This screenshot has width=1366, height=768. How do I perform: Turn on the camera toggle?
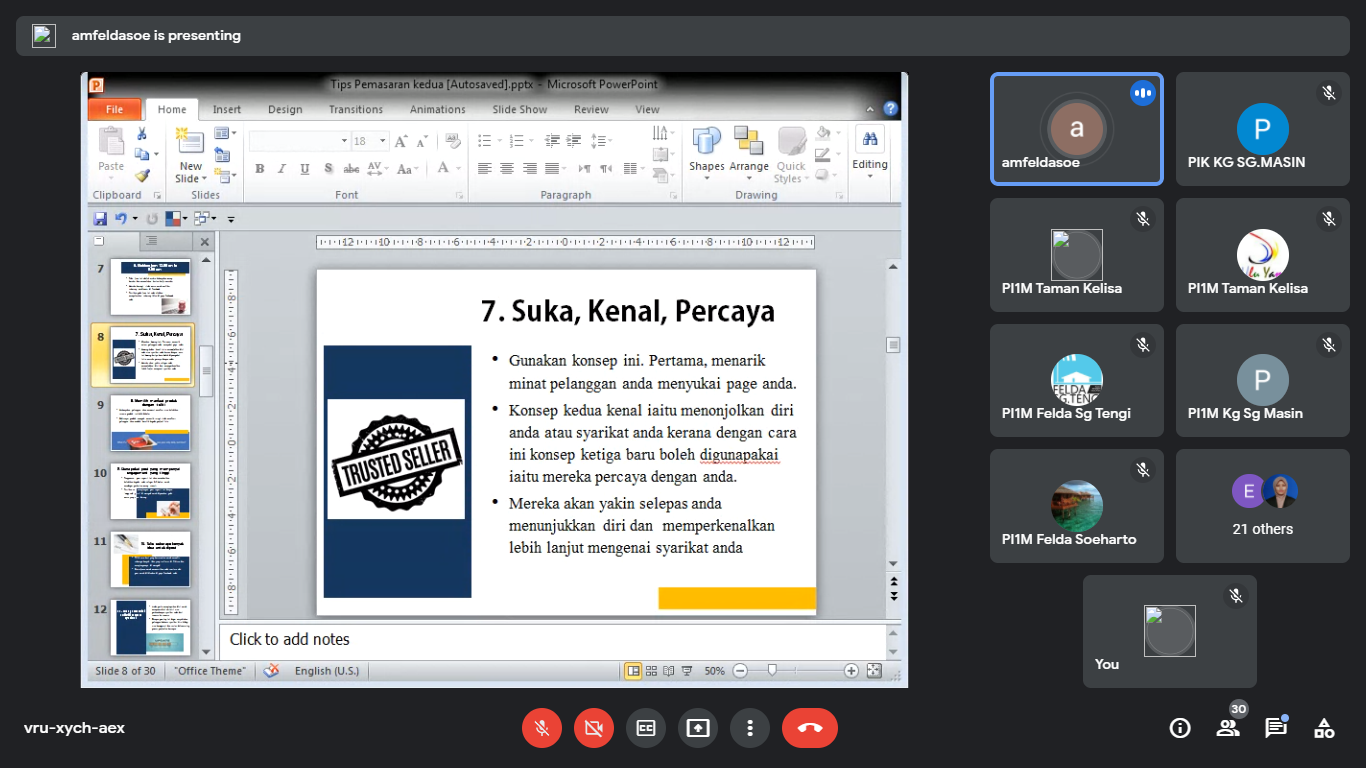tap(594, 728)
